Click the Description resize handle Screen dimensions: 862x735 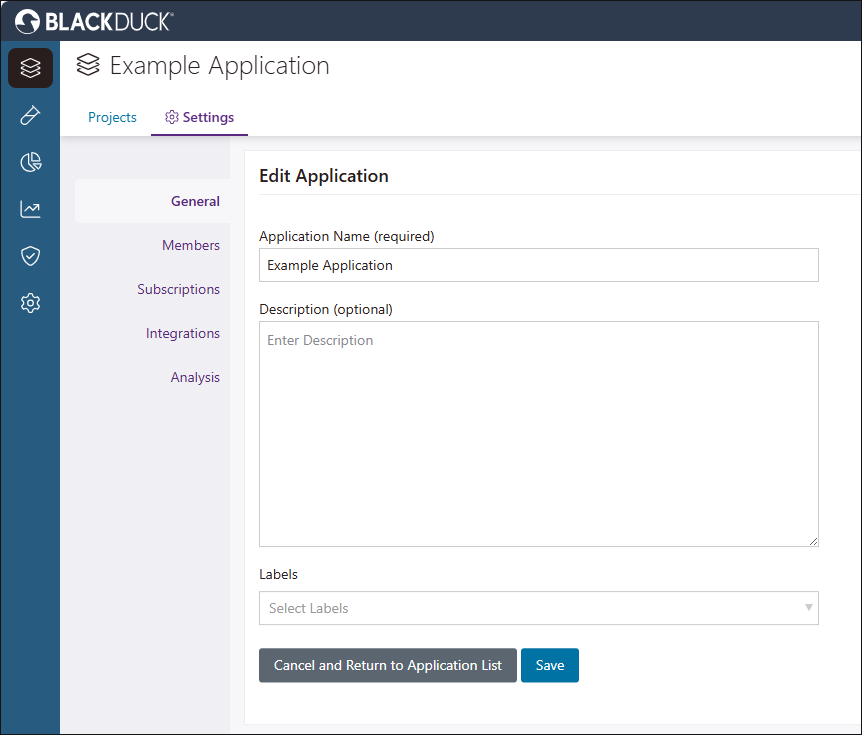(x=813, y=541)
